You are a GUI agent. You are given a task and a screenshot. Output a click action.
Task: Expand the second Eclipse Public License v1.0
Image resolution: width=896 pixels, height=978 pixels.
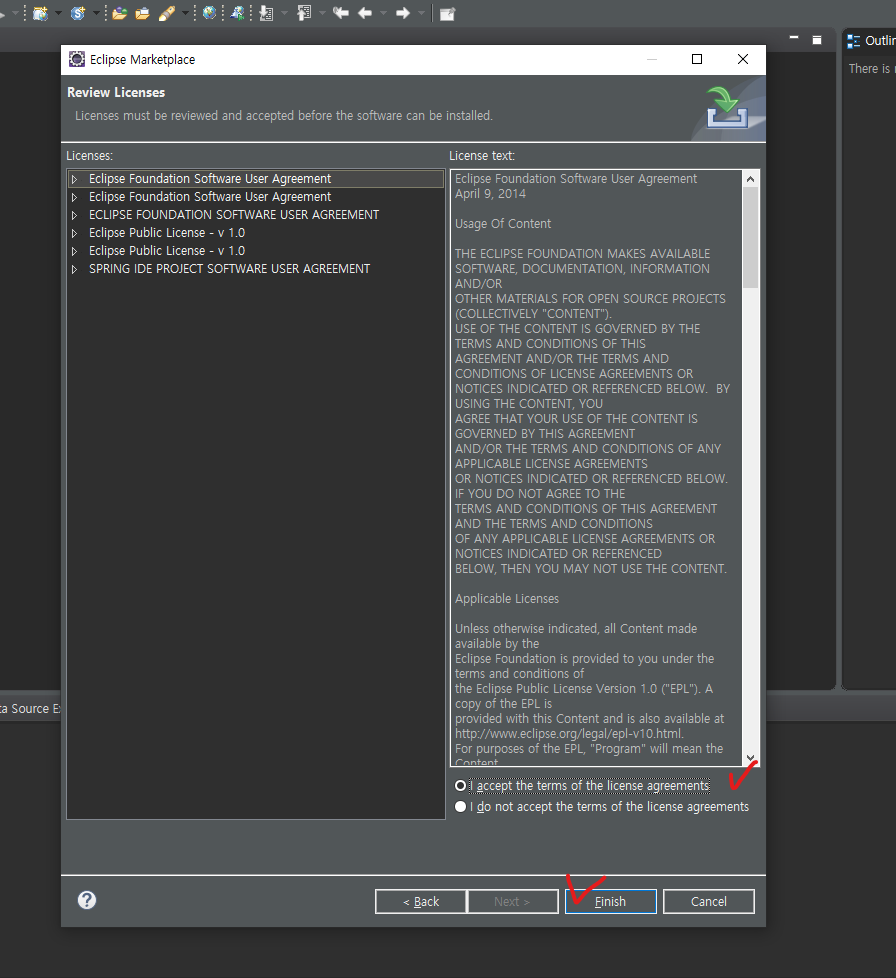click(x=74, y=251)
